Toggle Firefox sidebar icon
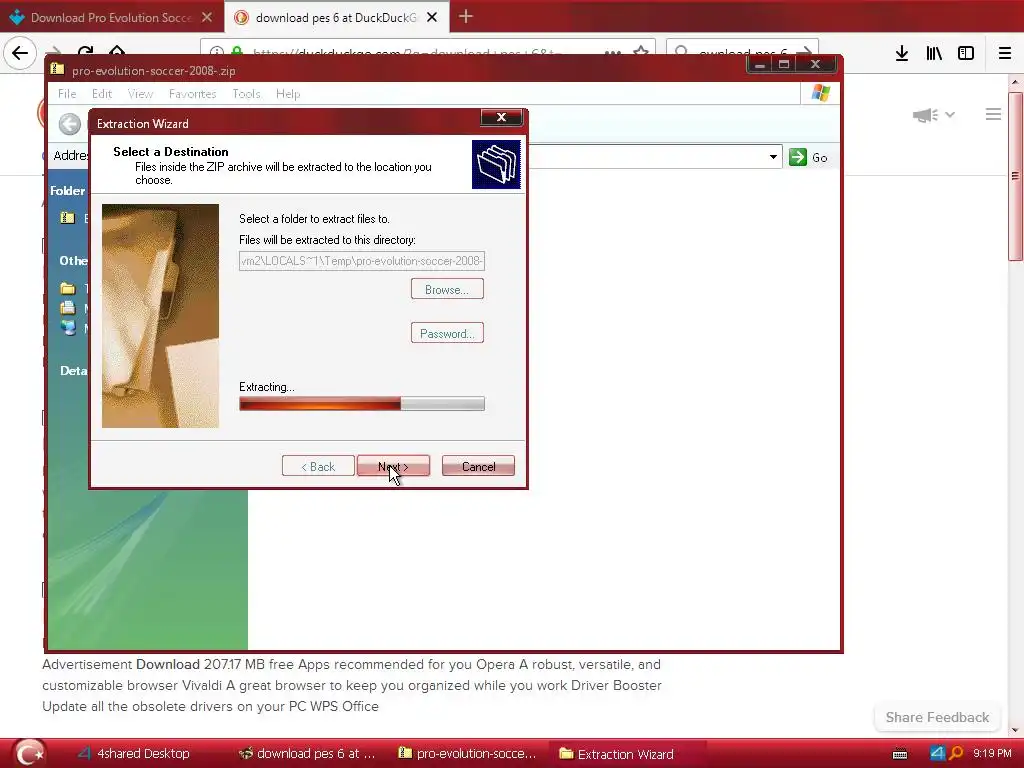This screenshot has width=1024, height=768. click(966, 54)
